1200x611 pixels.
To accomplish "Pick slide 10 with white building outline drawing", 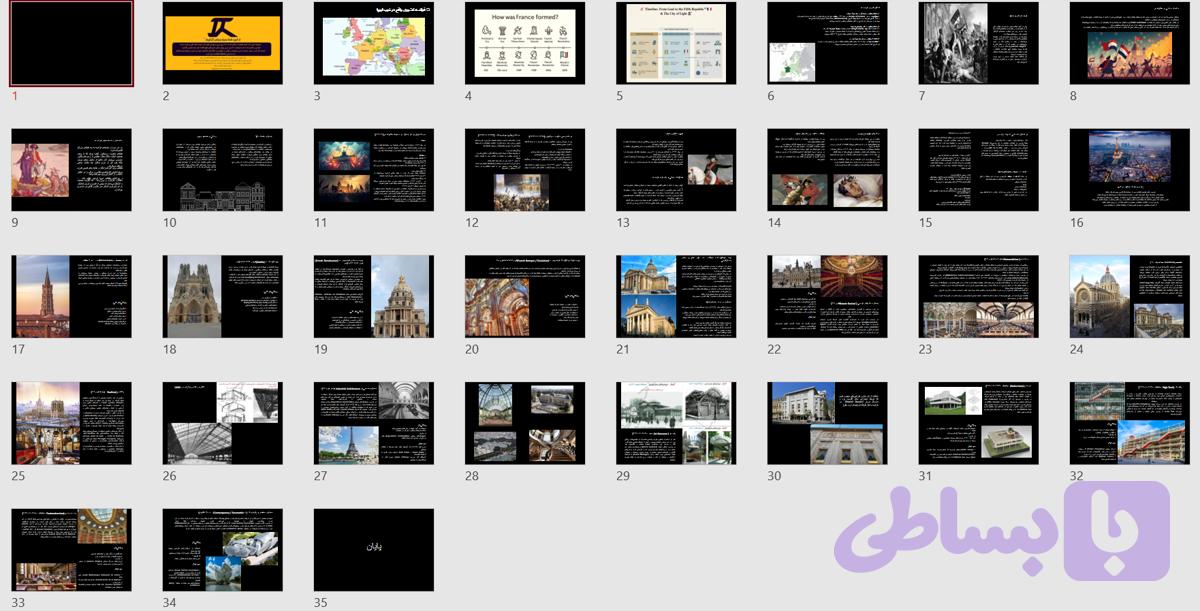I will (x=223, y=170).
